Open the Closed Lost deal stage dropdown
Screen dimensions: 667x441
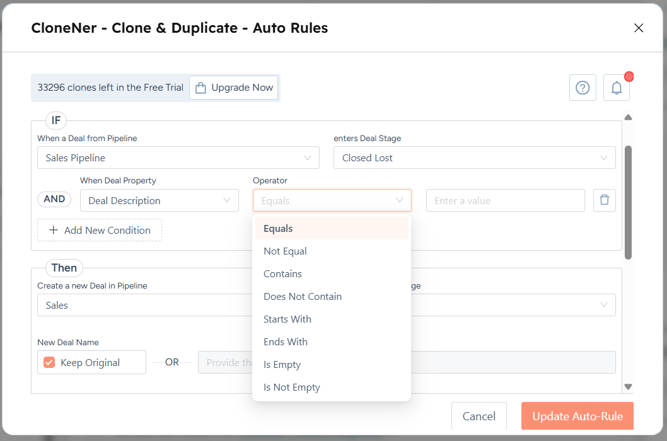click(474, 158)
